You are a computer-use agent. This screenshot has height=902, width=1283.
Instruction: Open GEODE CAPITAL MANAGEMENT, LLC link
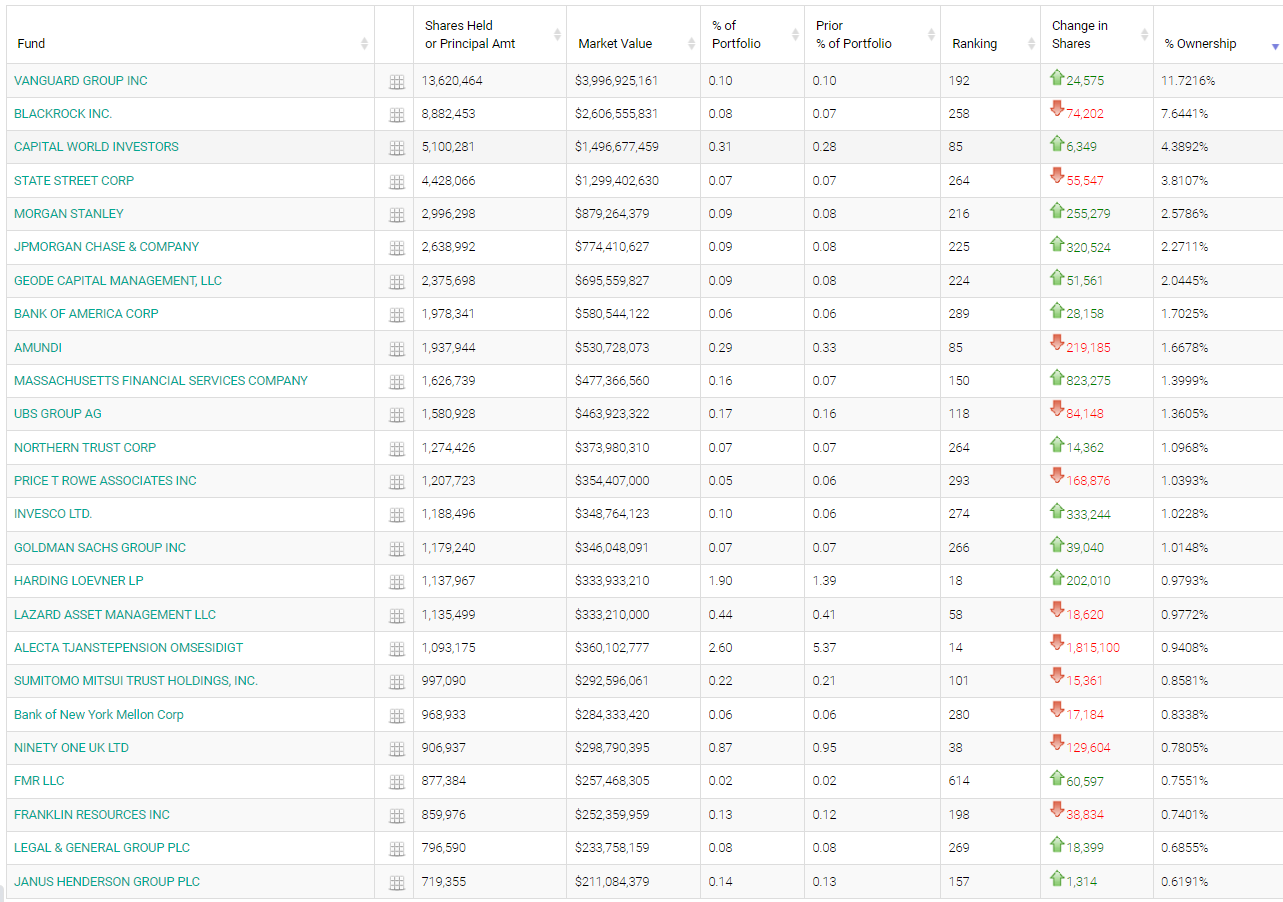118,280
